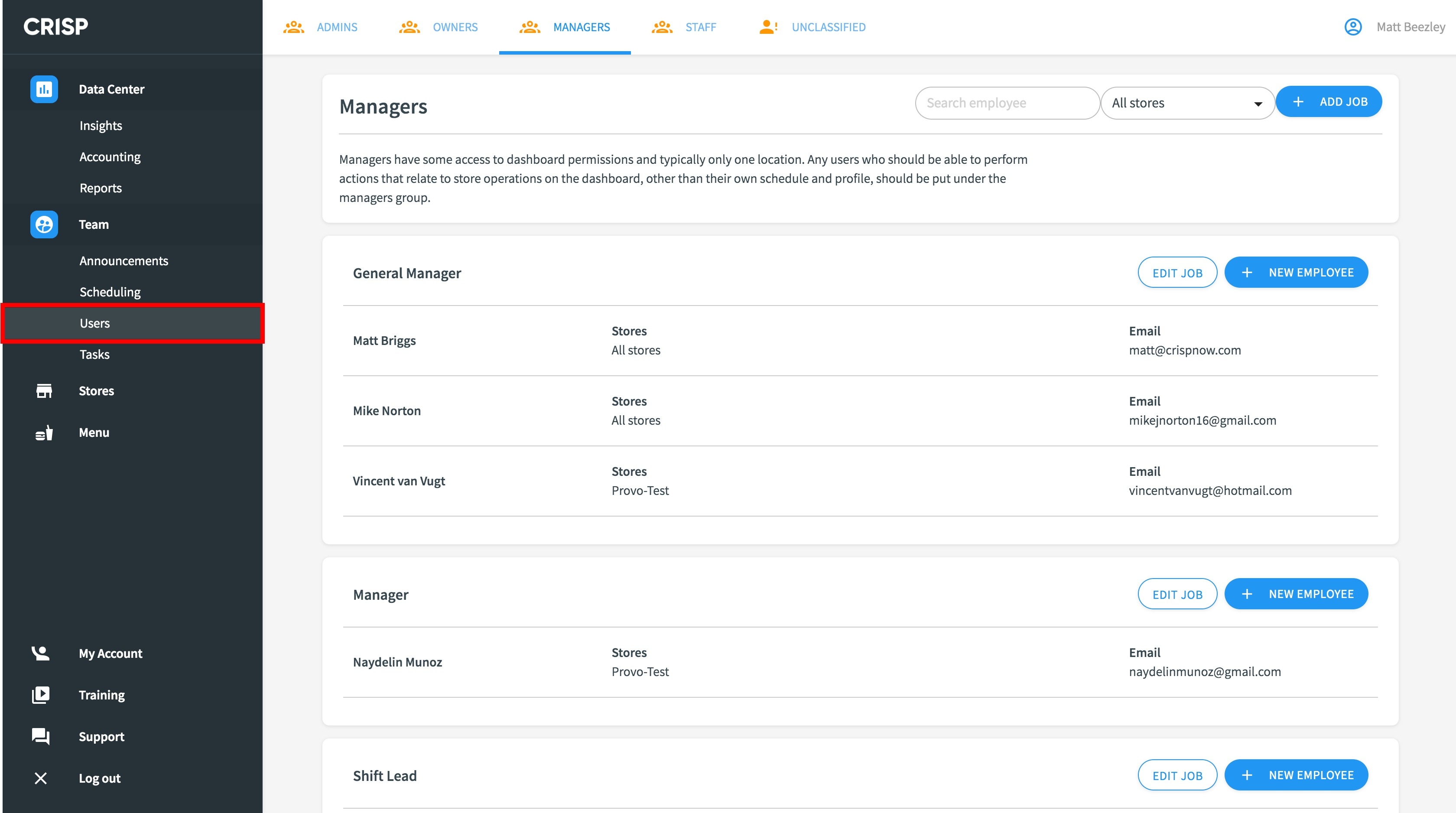Click the My Account person icon
This screenshot has height=813, width=1456.
pyautogui.click(x=41, y=653)
